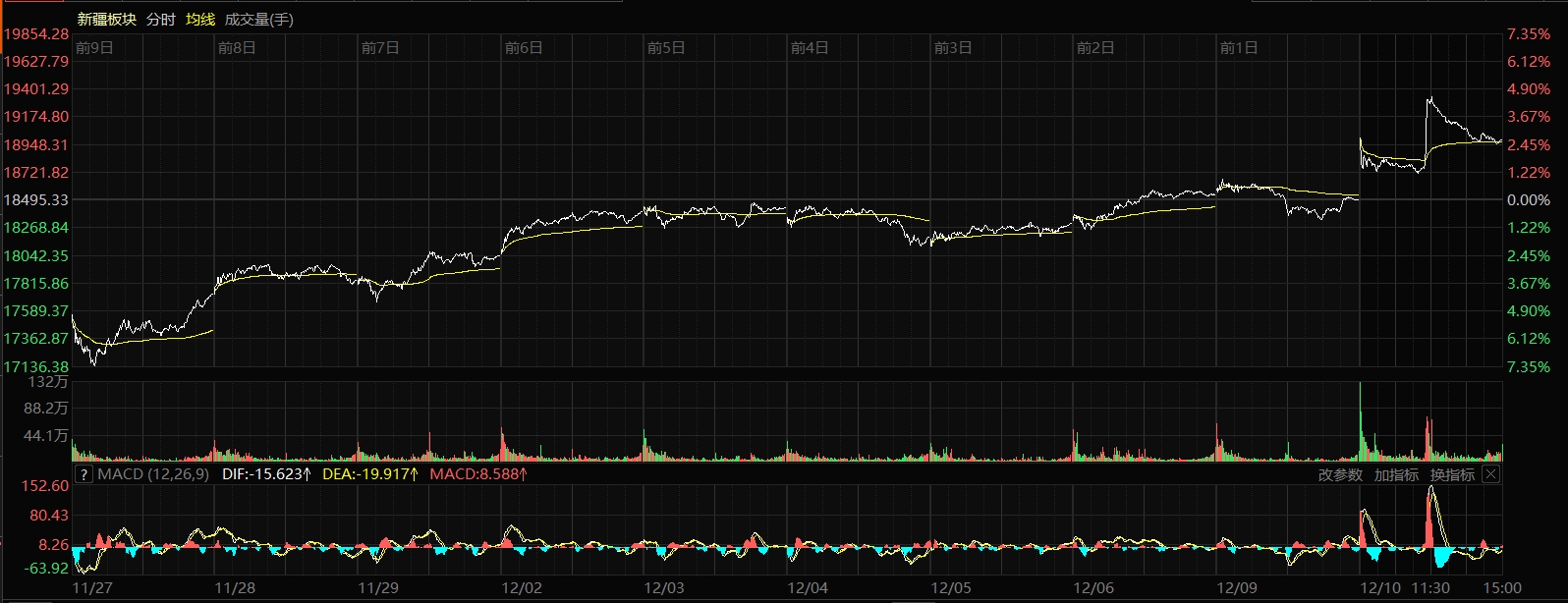Screen dimensions: 1568x603
Task: Click the 88.2万 volume axis label
Action: [45, 409]
